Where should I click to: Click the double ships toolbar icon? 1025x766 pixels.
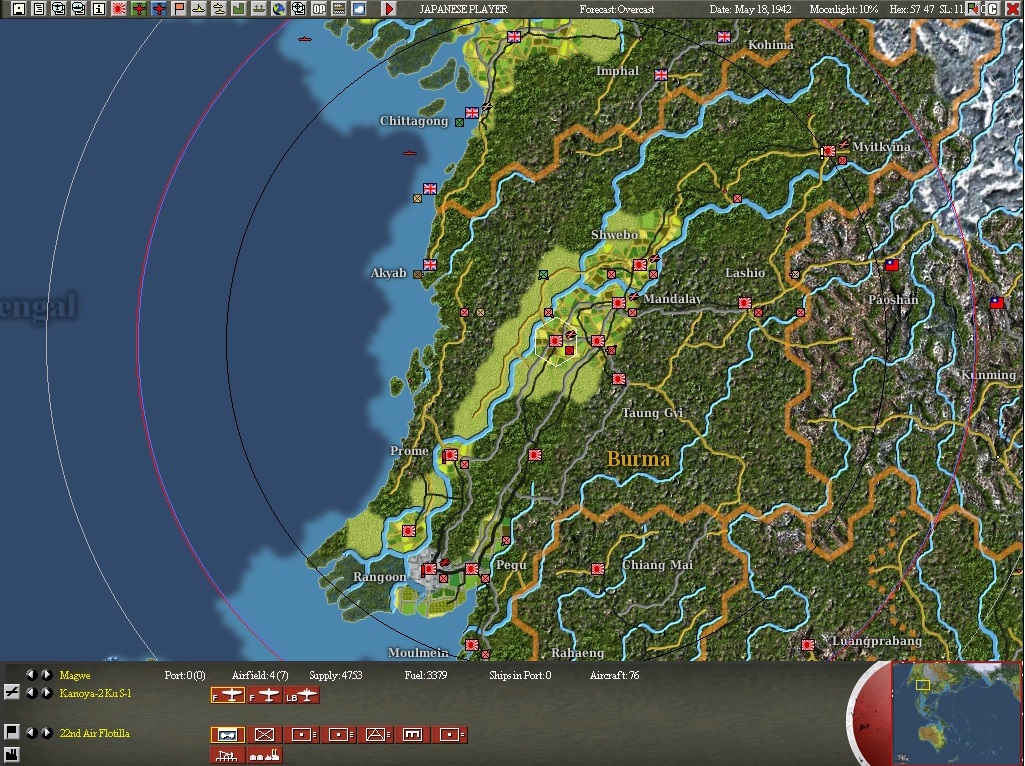click(x=219, y=8)
